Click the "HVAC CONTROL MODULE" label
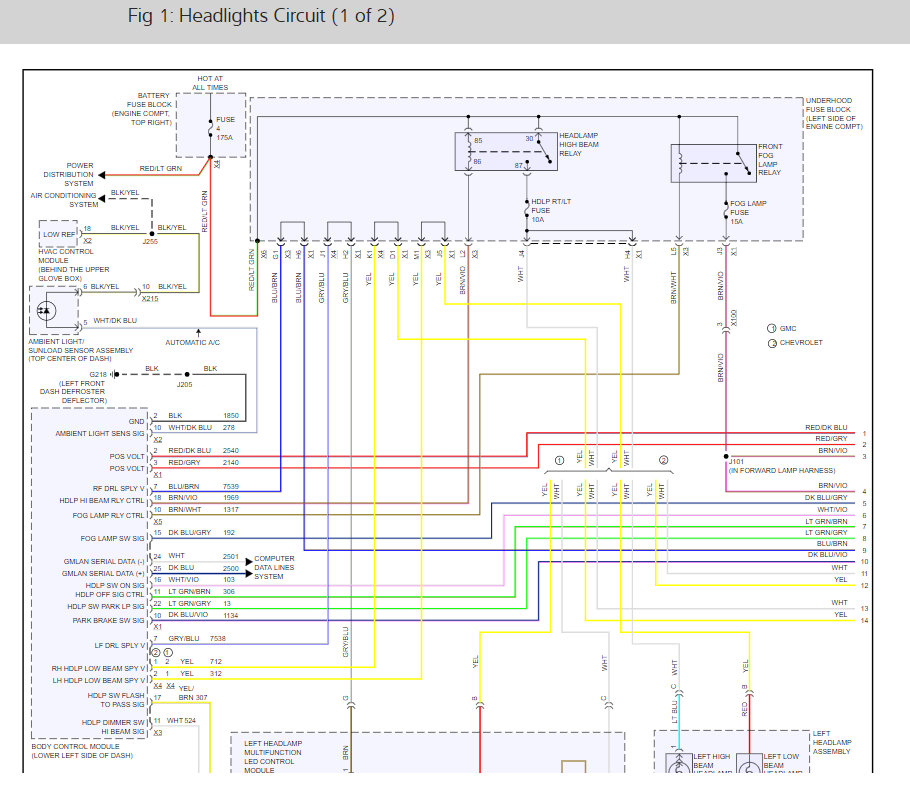This screenshot has height=803, width=910. 66,256
